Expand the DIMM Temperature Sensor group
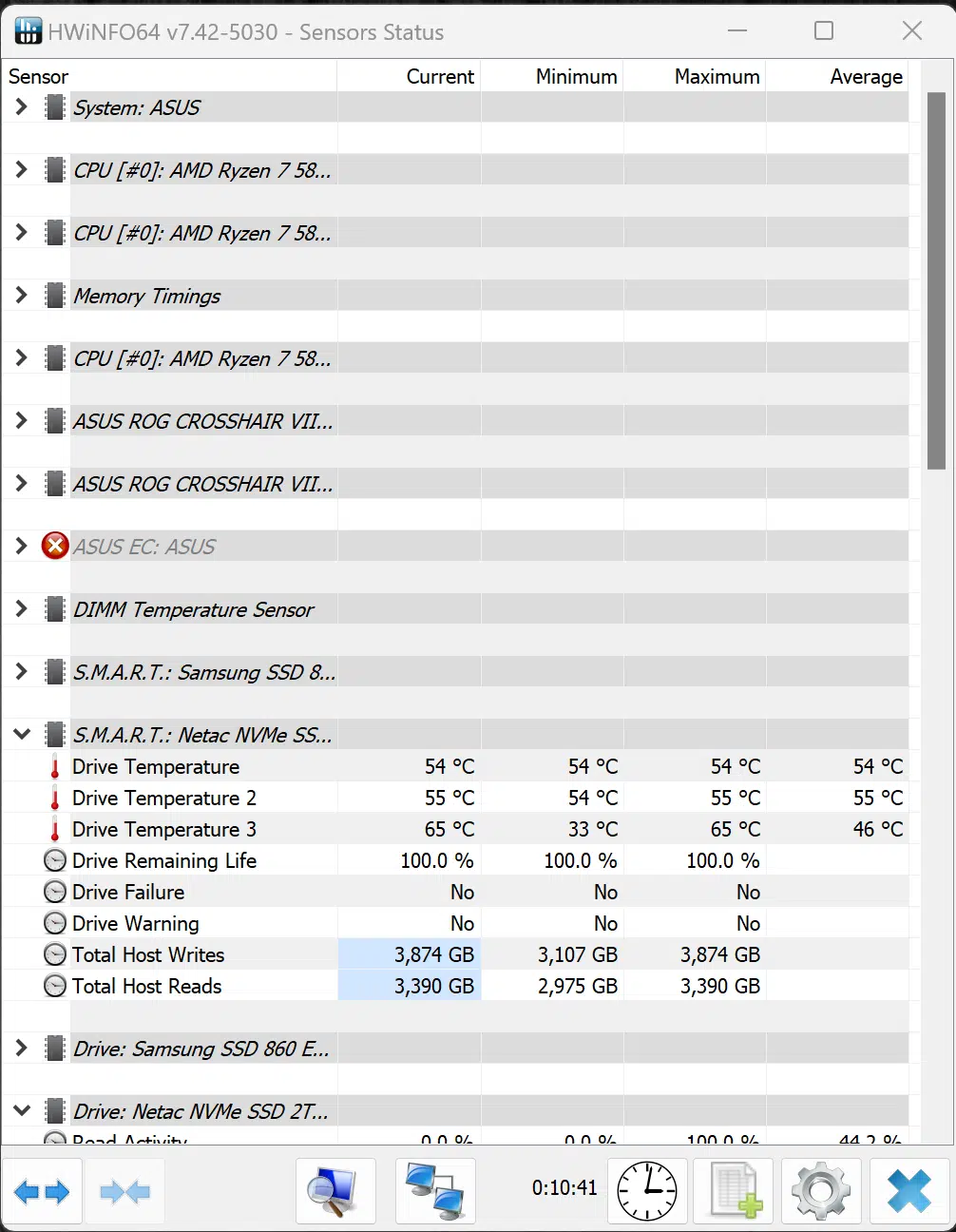The image size is (956, 1232). pyautogui.click(x=21, y=609)
